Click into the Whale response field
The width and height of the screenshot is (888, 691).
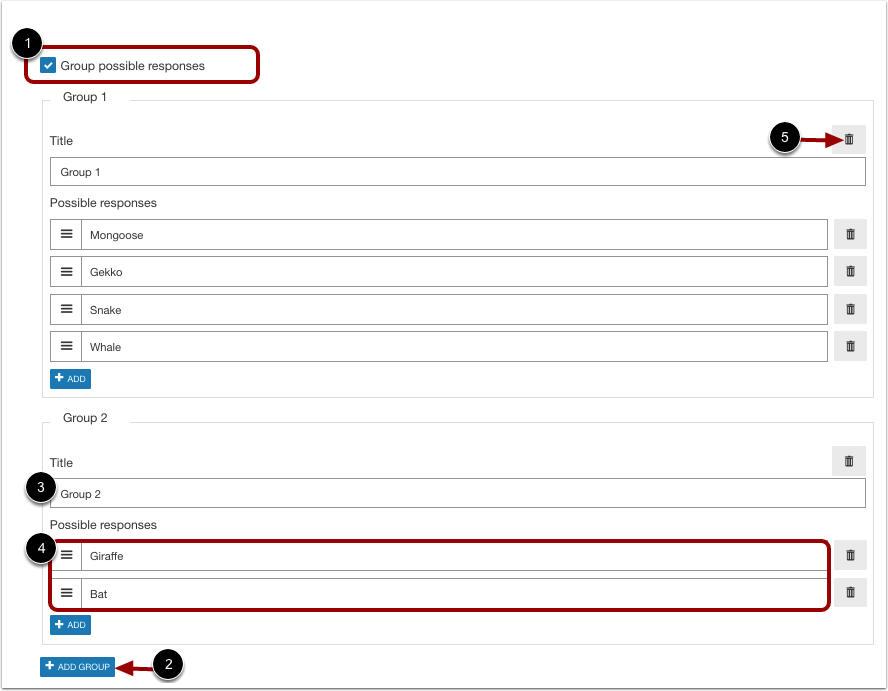click(454, 347)
